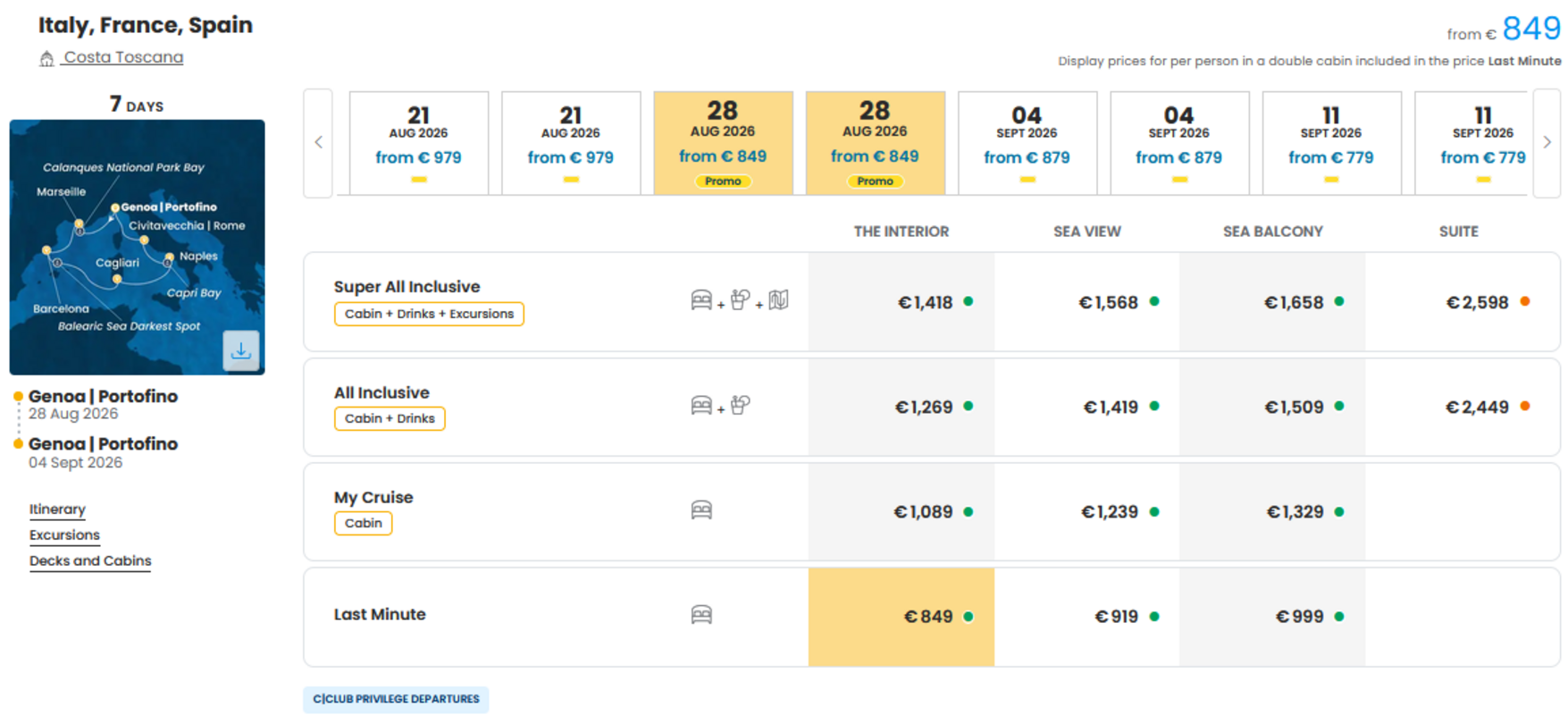
Task: Click the cabin bed icon in My Cruise row
Action: 701,510
